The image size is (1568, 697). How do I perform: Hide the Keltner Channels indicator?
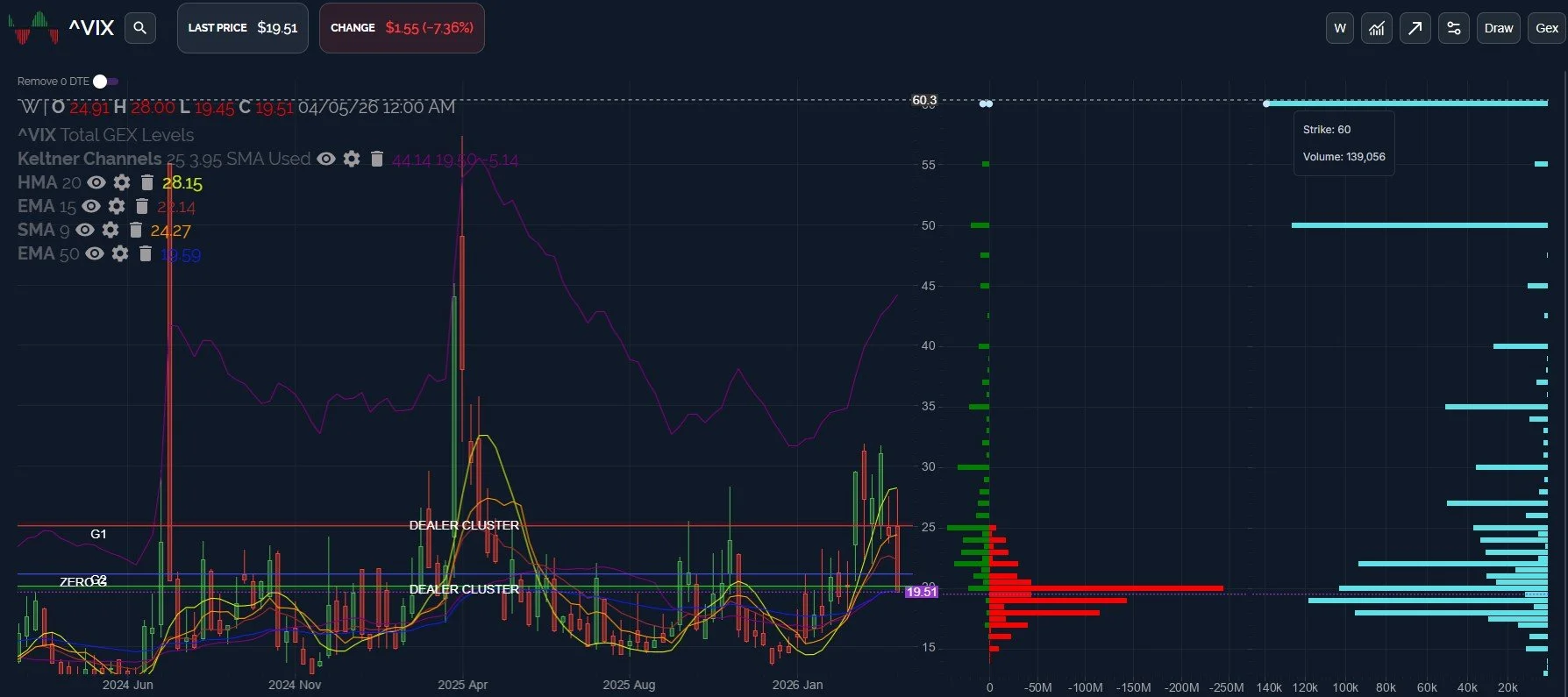click(x=326, y=159)
